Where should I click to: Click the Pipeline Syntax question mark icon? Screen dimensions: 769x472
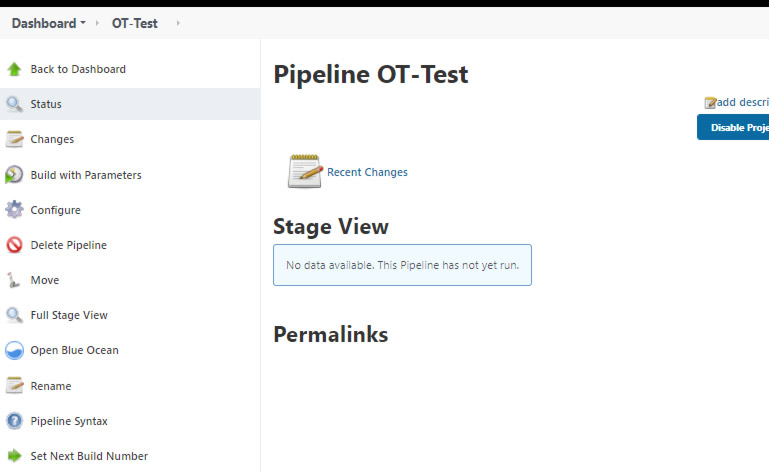coord(14,421)
